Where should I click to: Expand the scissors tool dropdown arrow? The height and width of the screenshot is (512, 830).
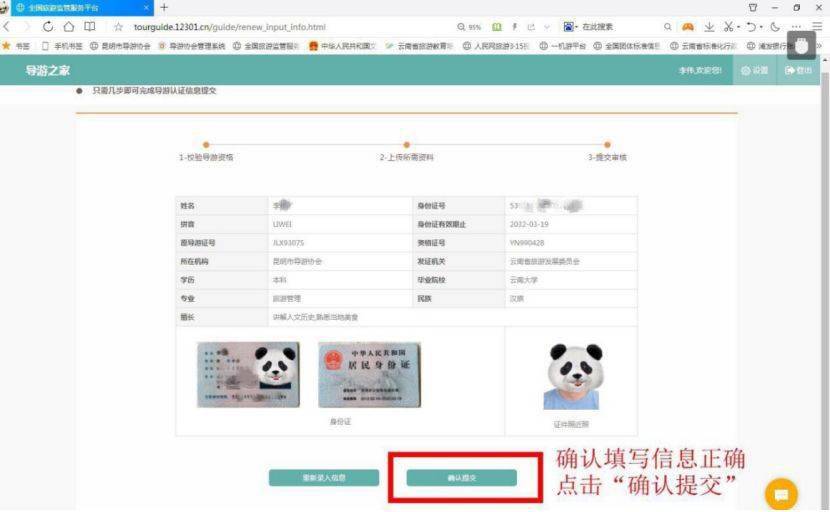point(738,27)
